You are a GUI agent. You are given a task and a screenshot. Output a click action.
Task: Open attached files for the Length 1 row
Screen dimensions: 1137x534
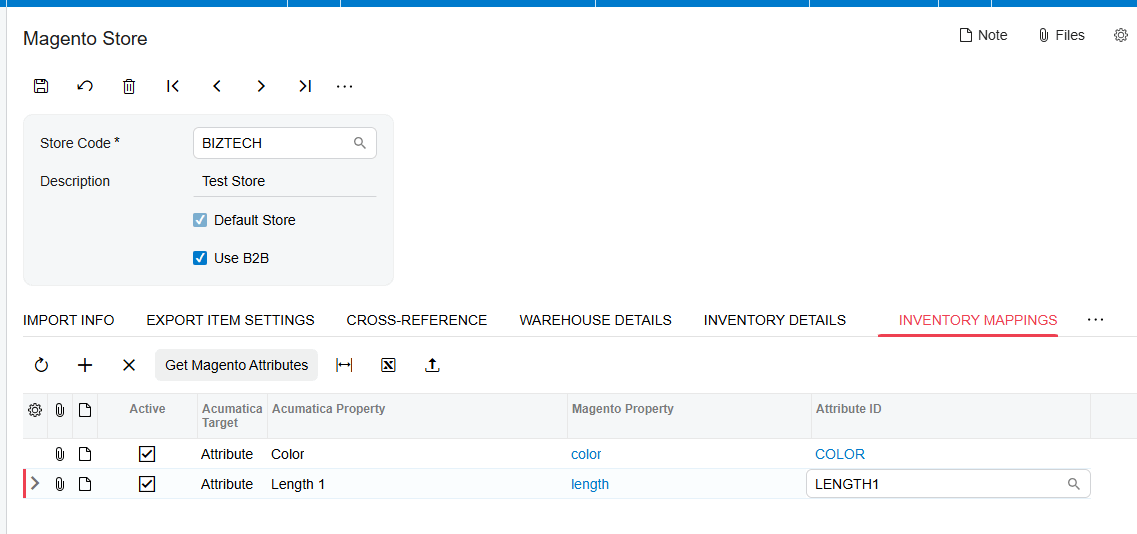point(59,484)
